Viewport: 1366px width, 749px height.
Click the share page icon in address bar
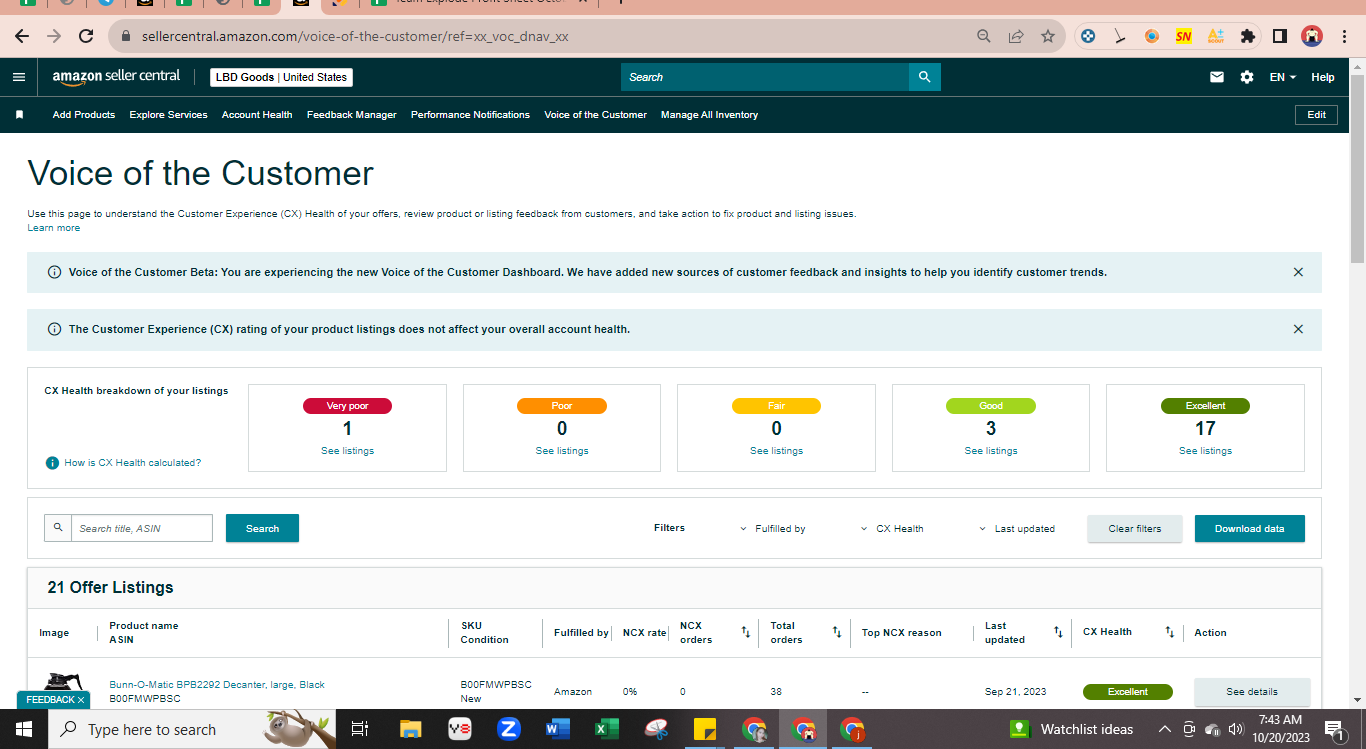[x=1016, y=36]
